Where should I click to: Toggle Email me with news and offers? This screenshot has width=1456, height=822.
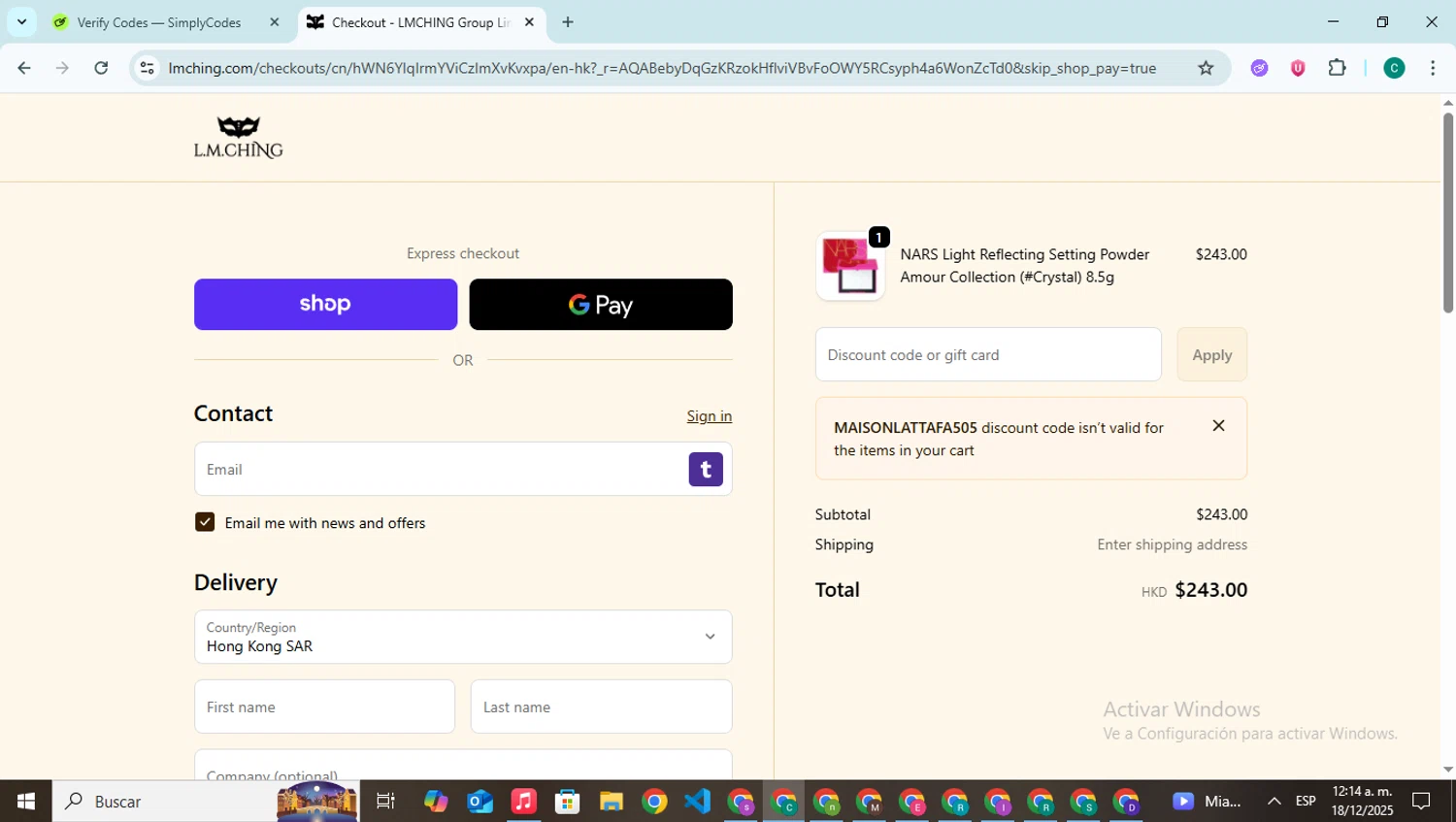pyautogui.click(x=205, y=522)
